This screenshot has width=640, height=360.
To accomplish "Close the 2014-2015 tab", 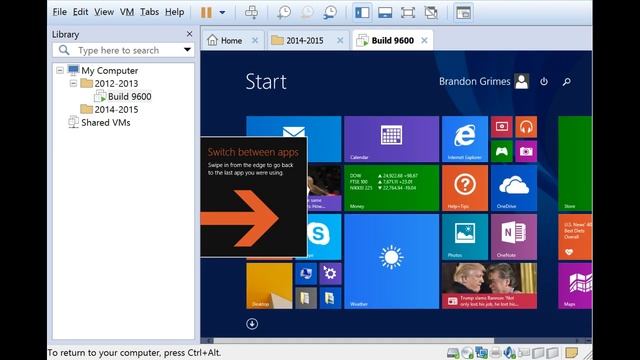I will click(340, 40).
